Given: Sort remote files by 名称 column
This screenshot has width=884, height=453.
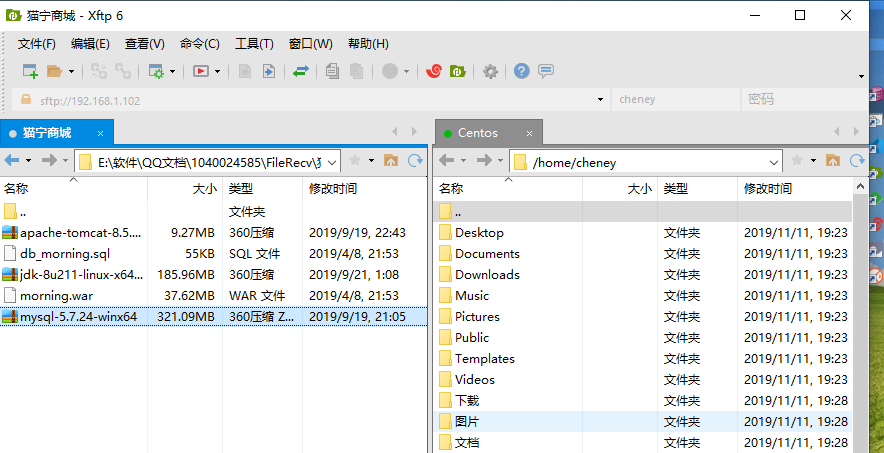Looking at the screenshot, I should (507, 189).
